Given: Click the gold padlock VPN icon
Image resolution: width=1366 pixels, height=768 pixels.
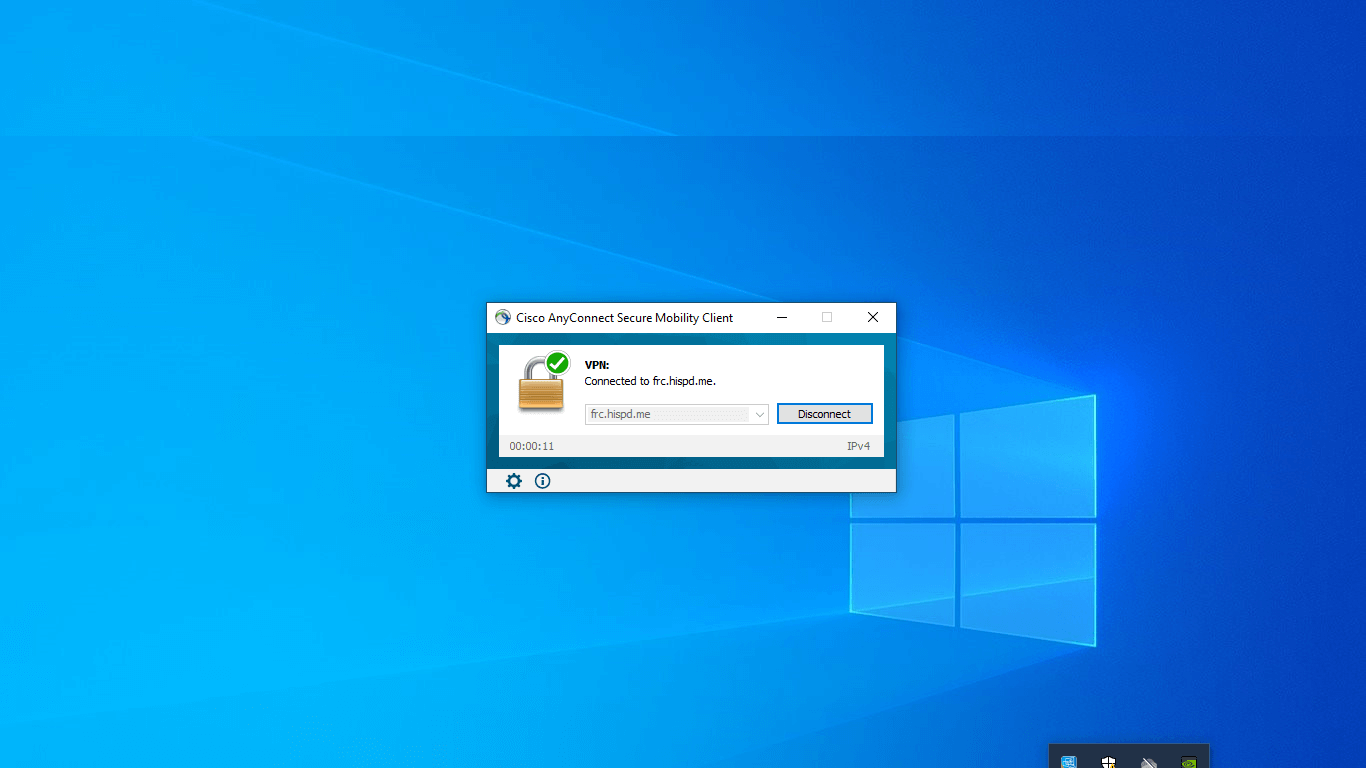Looking at the screenshot, I should click(540, 388).
